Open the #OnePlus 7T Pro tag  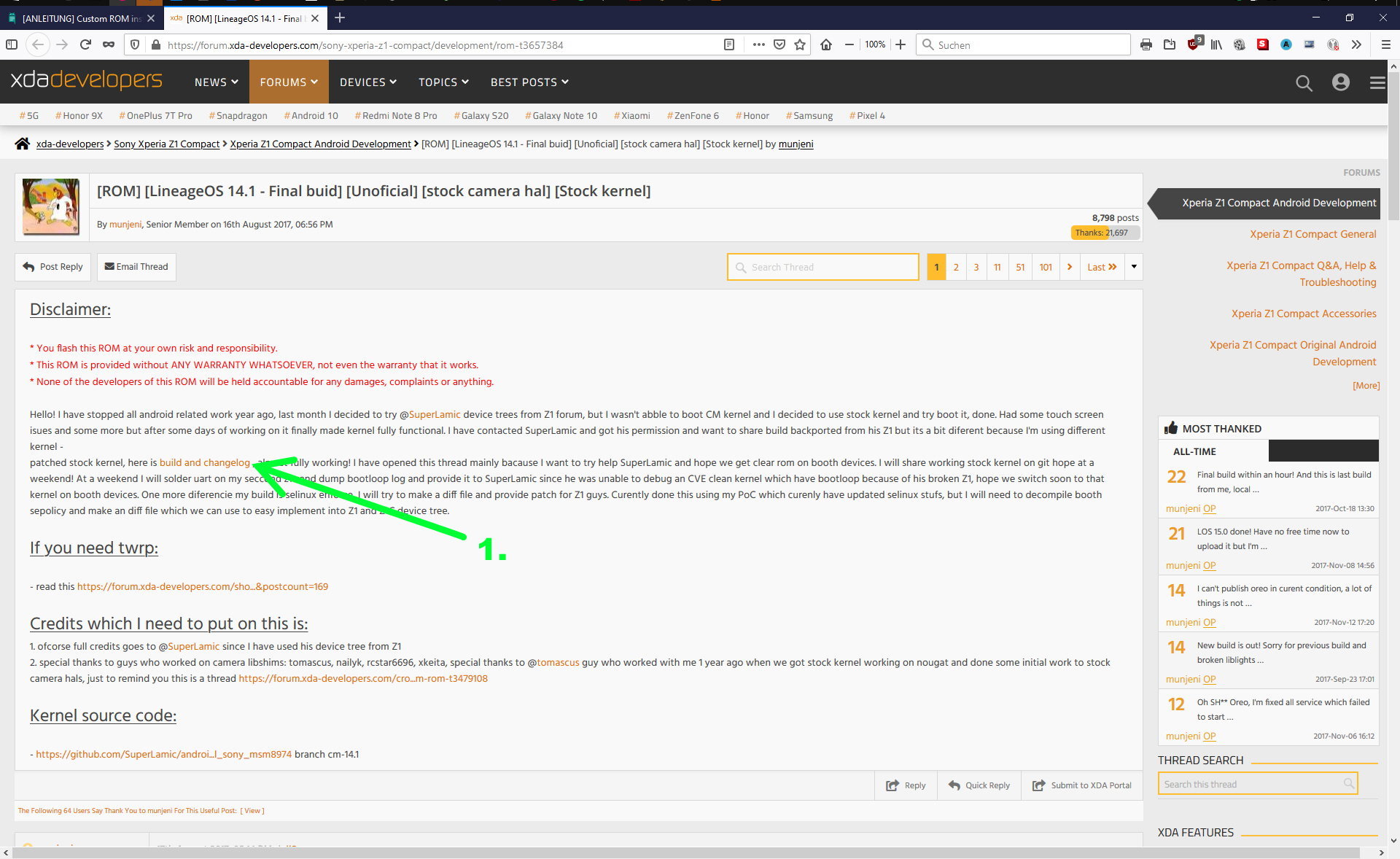coord(155,115)
